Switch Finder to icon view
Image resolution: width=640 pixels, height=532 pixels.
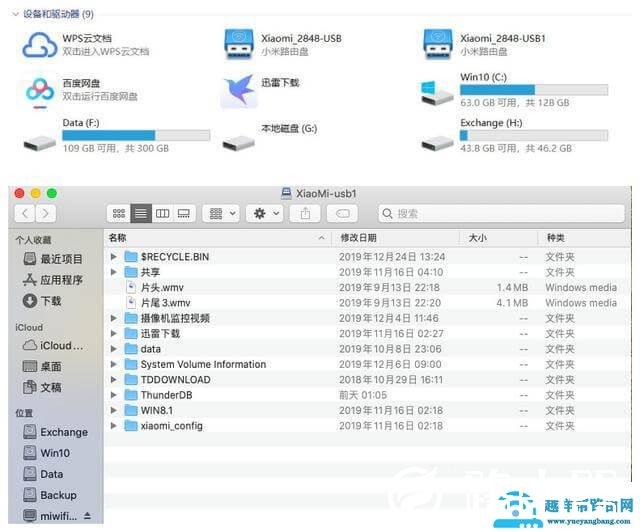click(x=119, y=213)
